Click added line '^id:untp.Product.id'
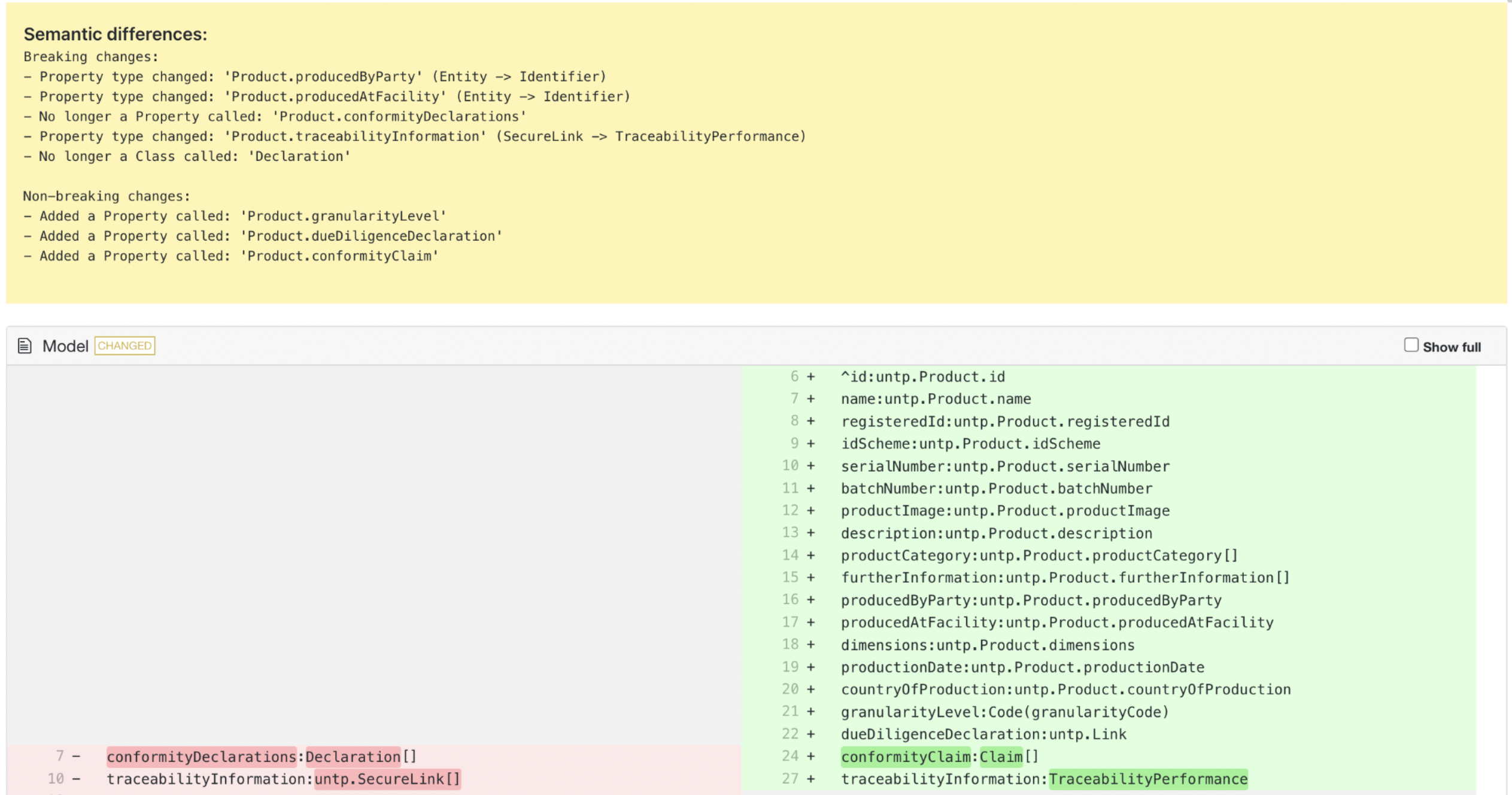 tap(923, 377)
